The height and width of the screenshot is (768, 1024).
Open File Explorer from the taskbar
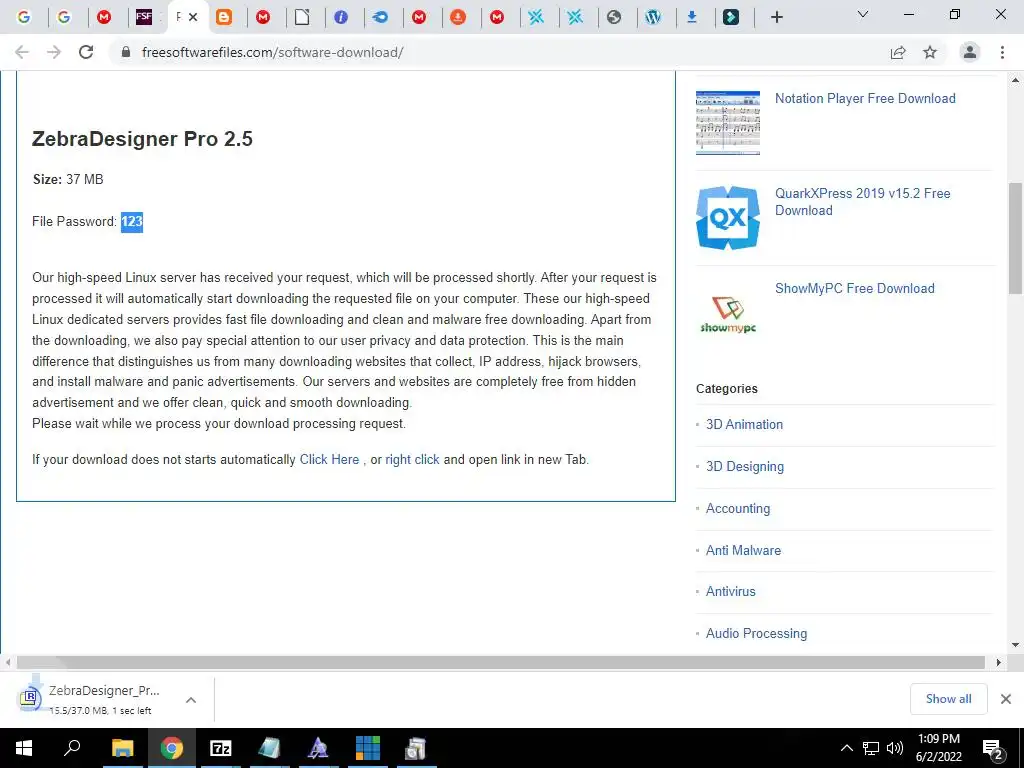pyautogui.click(x=122, y=748)
